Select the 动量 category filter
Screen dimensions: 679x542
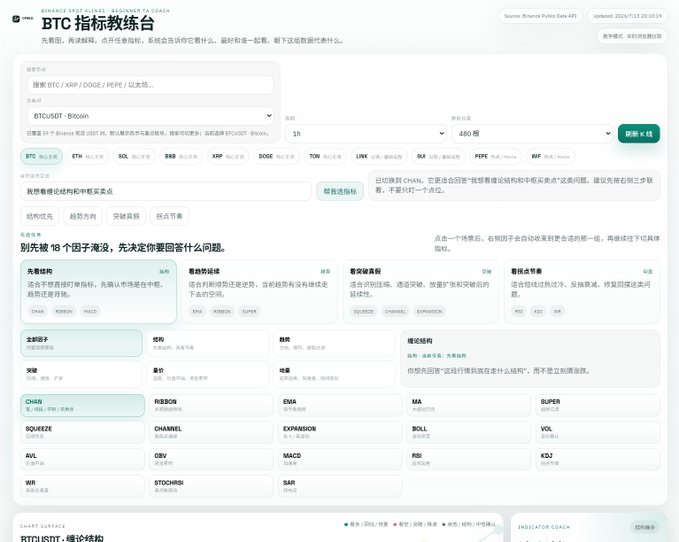(x=334, y=374)
